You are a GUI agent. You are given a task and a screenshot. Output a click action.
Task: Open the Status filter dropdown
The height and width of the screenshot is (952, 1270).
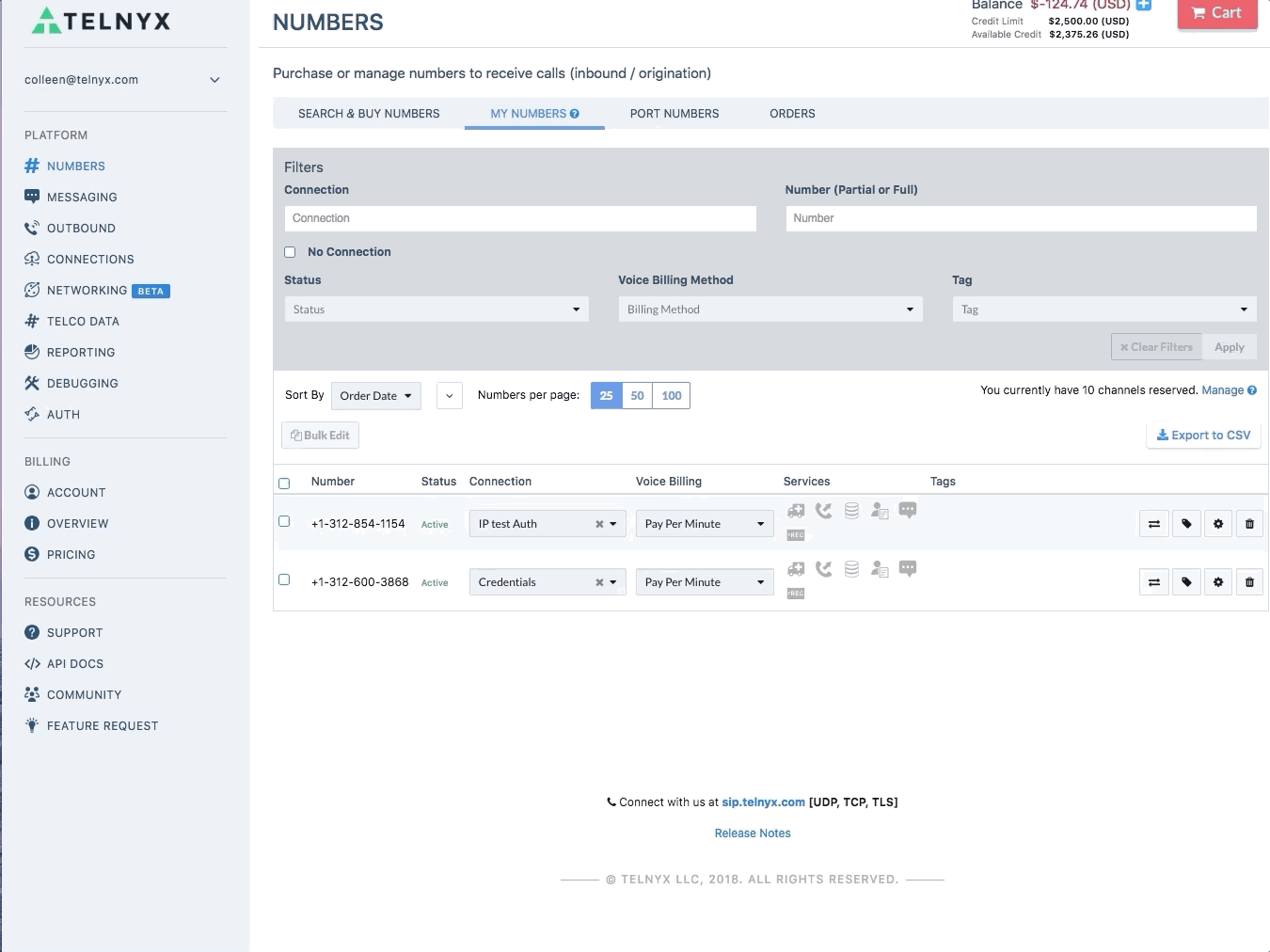[x=437, y=309]
